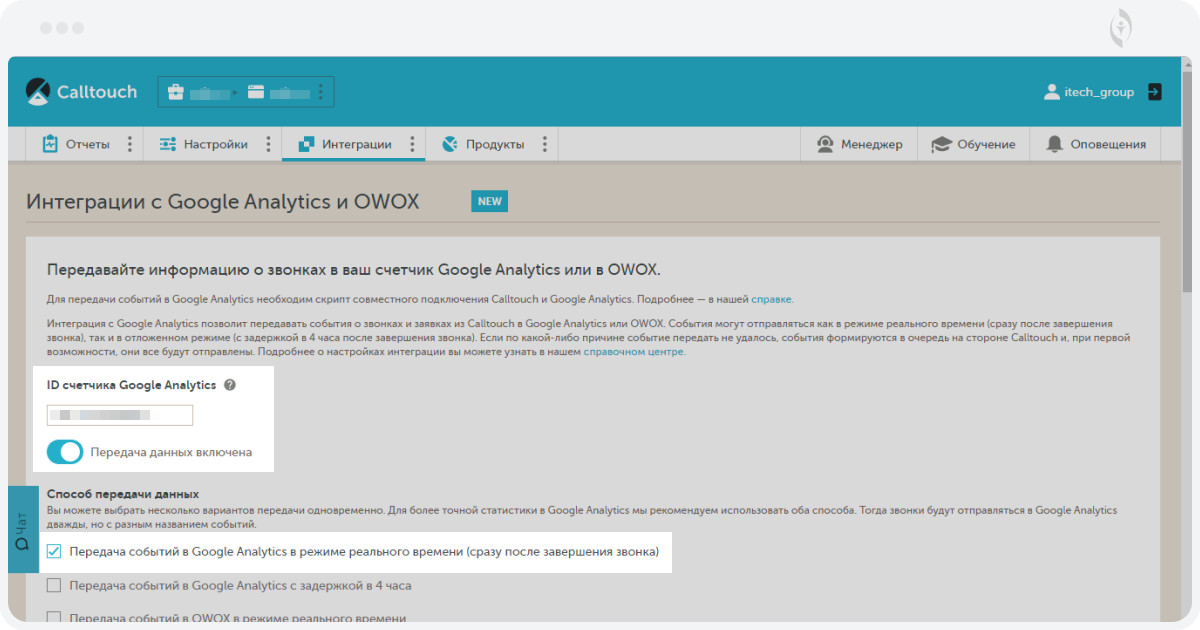Open the Обучение section
This screenshot has height=630, width=1200.
(973, 144)
